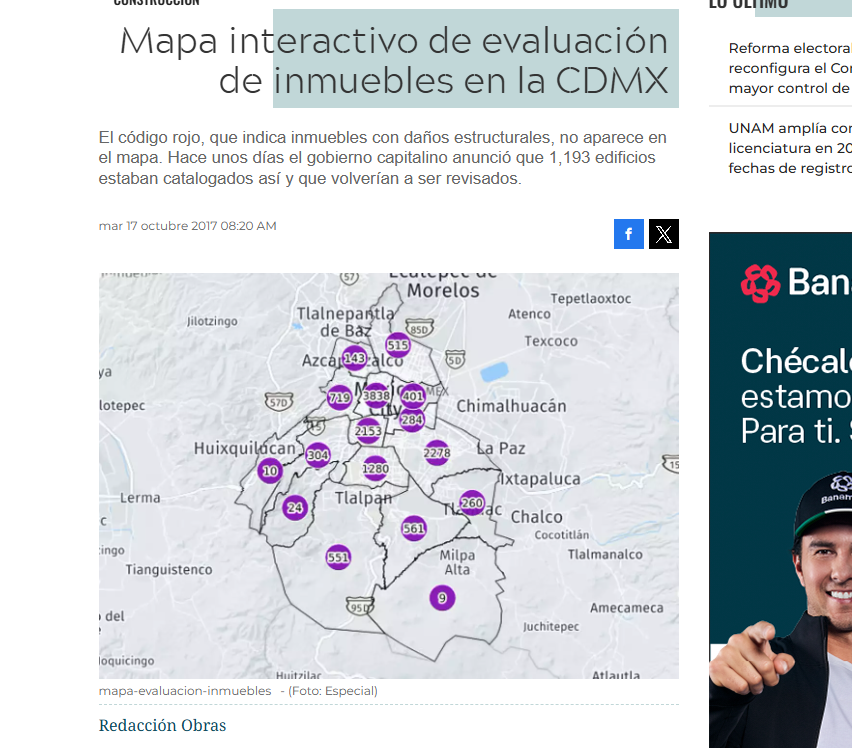Click the 719 purple marker
Screen dimensions: 852x748
(339, 398)
